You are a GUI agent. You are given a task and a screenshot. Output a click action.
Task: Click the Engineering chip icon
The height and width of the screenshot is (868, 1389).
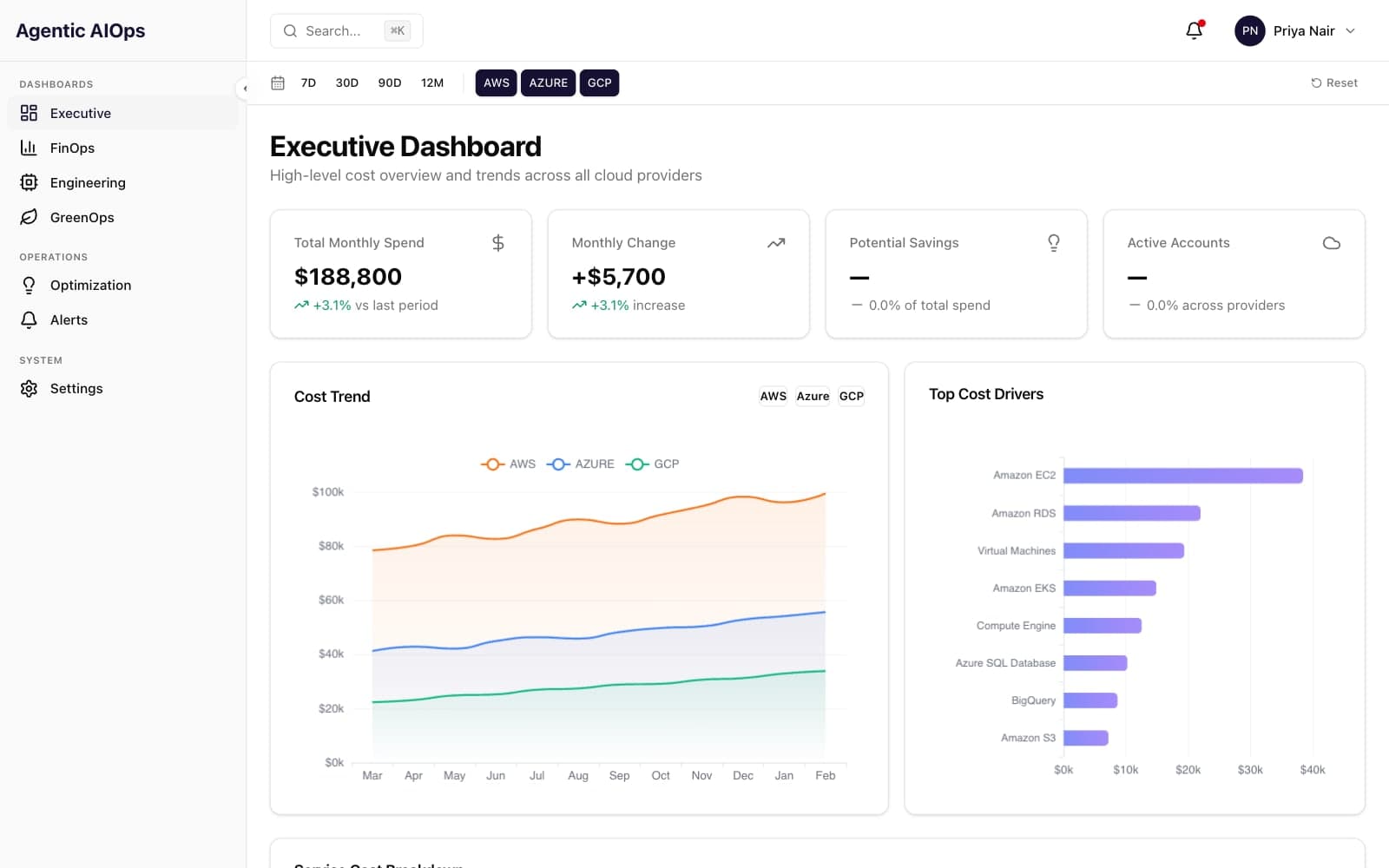pyautogui.click(x=29, y=182)
